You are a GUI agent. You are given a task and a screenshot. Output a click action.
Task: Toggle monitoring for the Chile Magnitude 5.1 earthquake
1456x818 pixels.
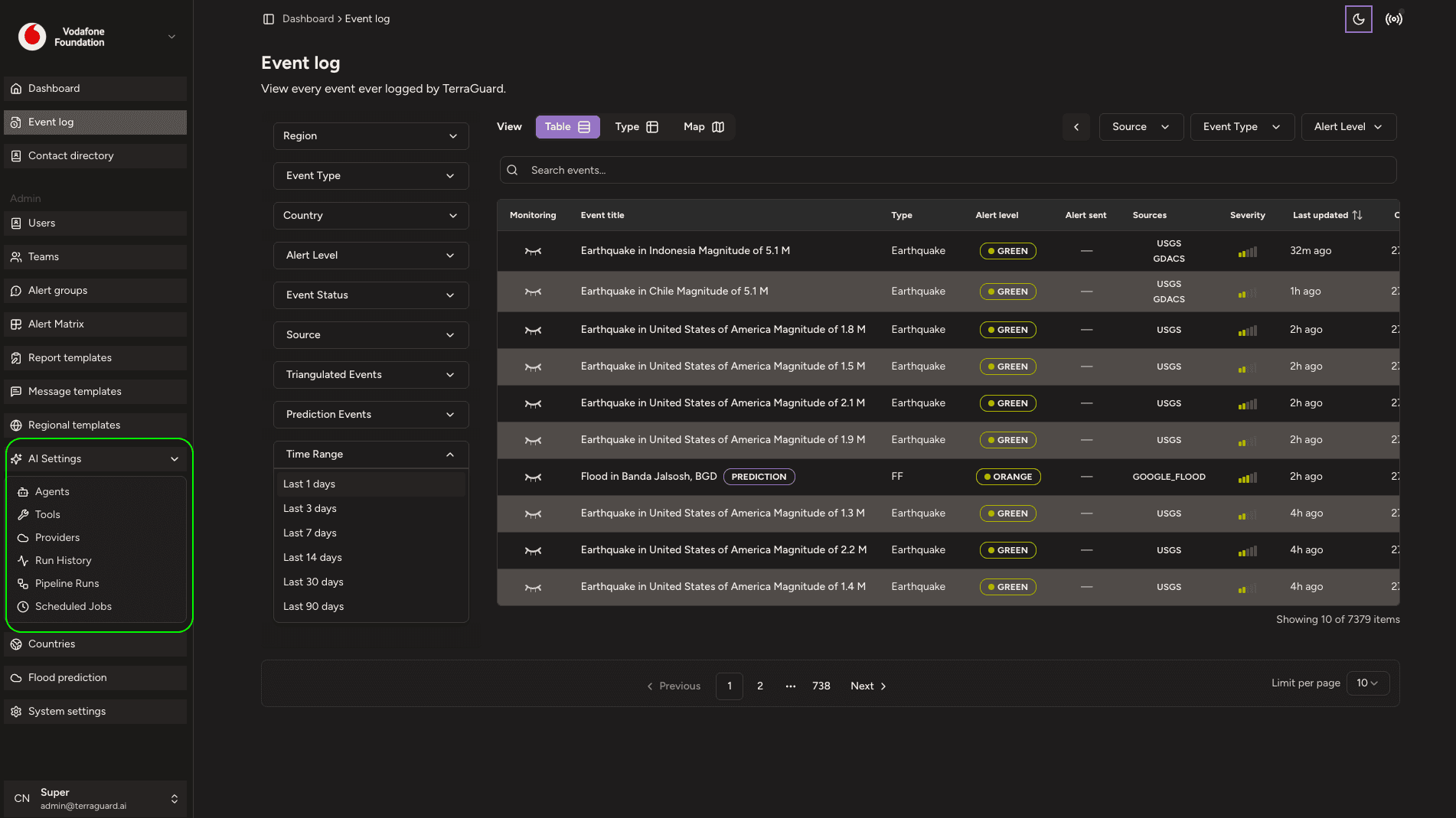tap(534, 292)
